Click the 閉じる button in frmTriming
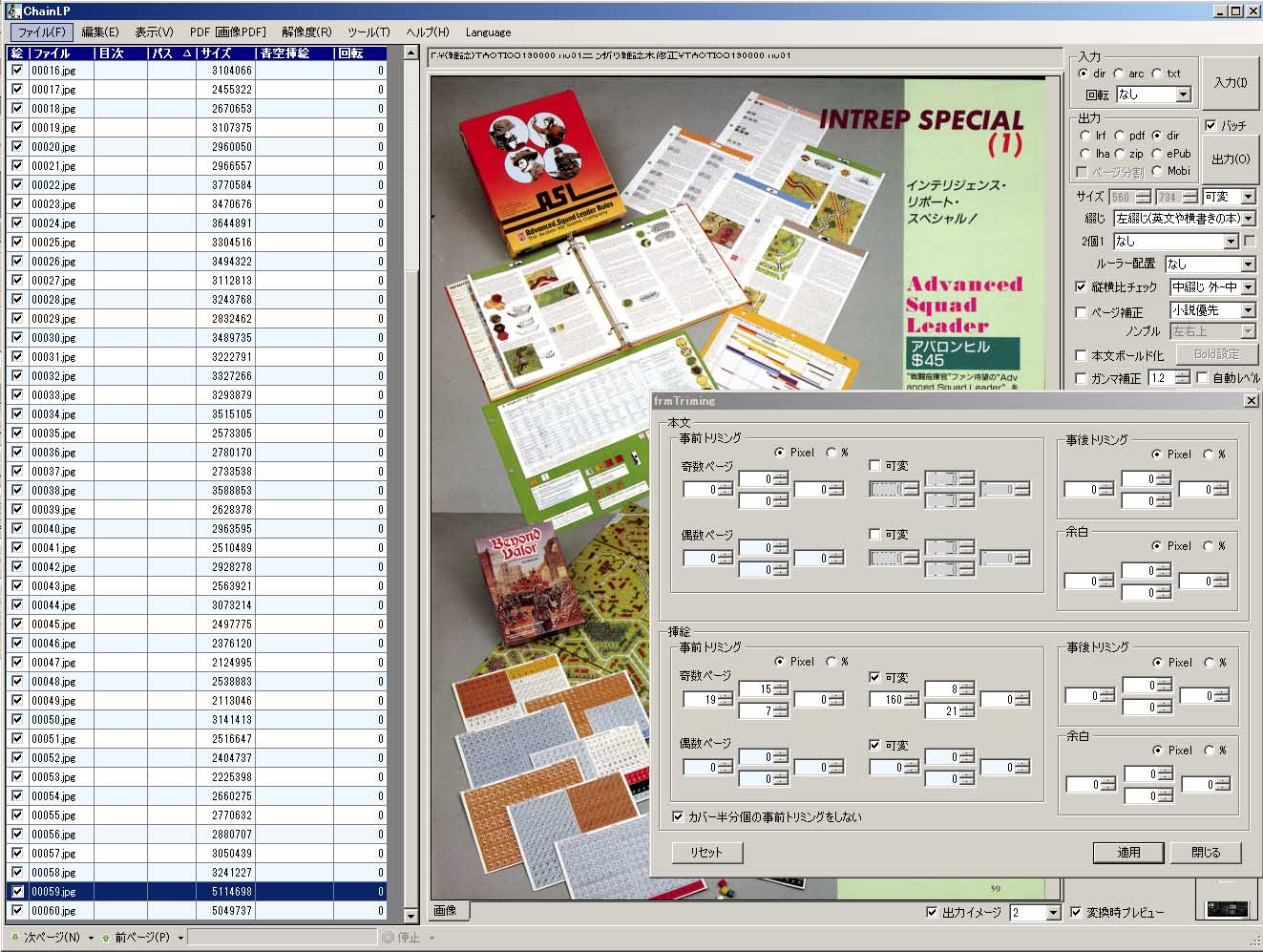This screenshot has height=952, width=1263. tap(1206, 852)
